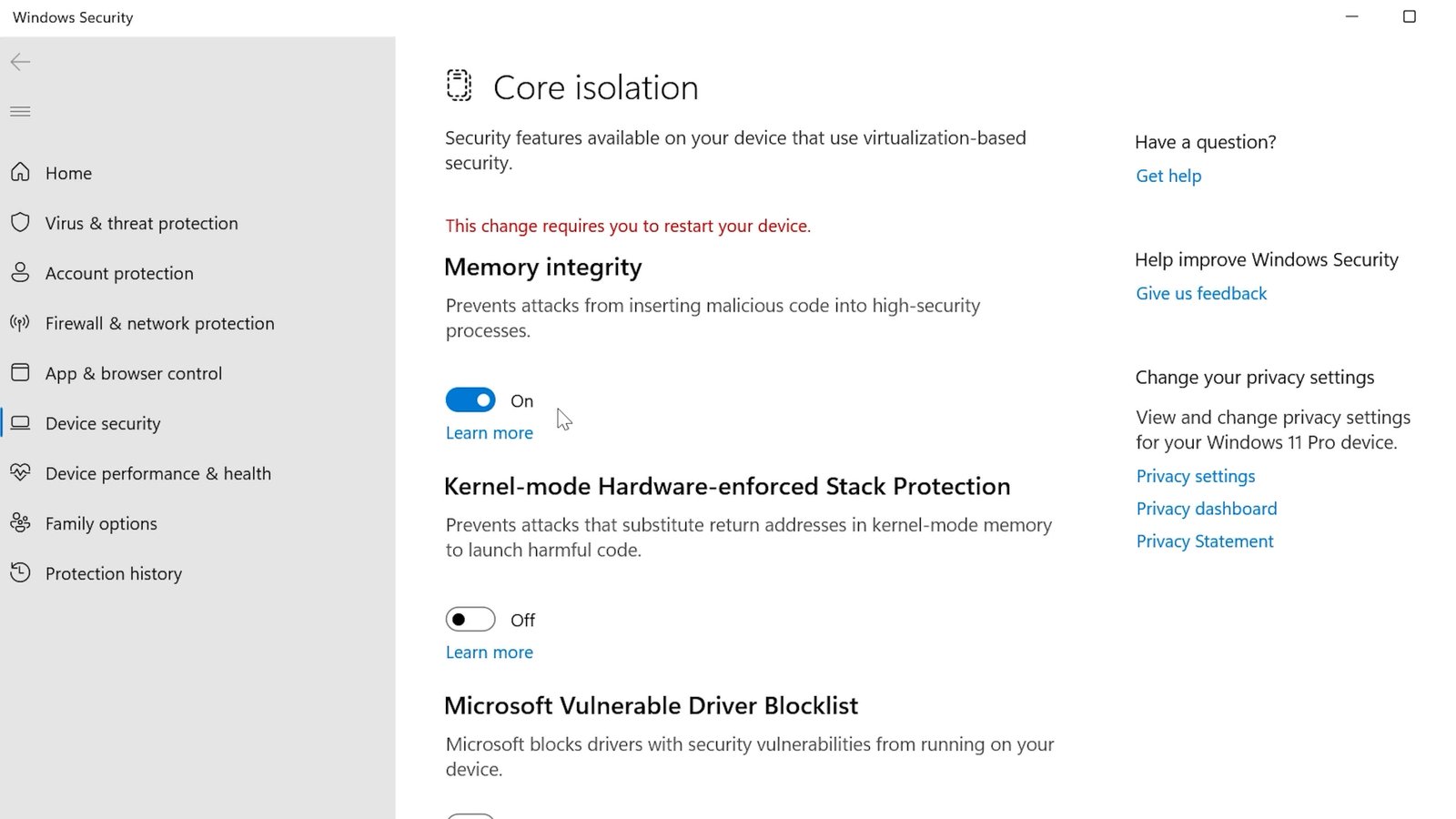
Task: Toggle the Microsoft Vulnerable Driver Blocklist switch
Action: 470,813
